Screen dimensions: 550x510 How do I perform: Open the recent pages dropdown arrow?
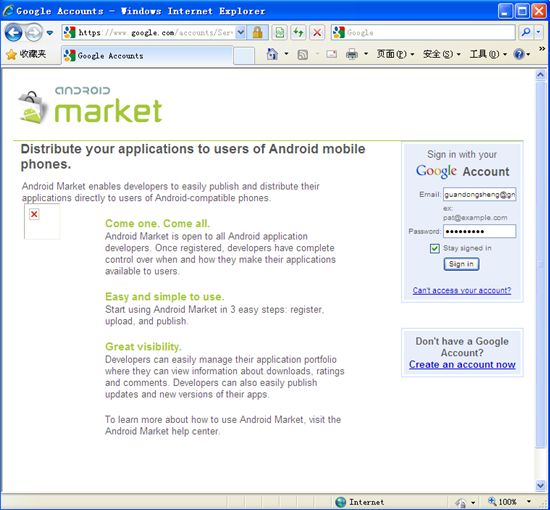[x=50, y=33]
